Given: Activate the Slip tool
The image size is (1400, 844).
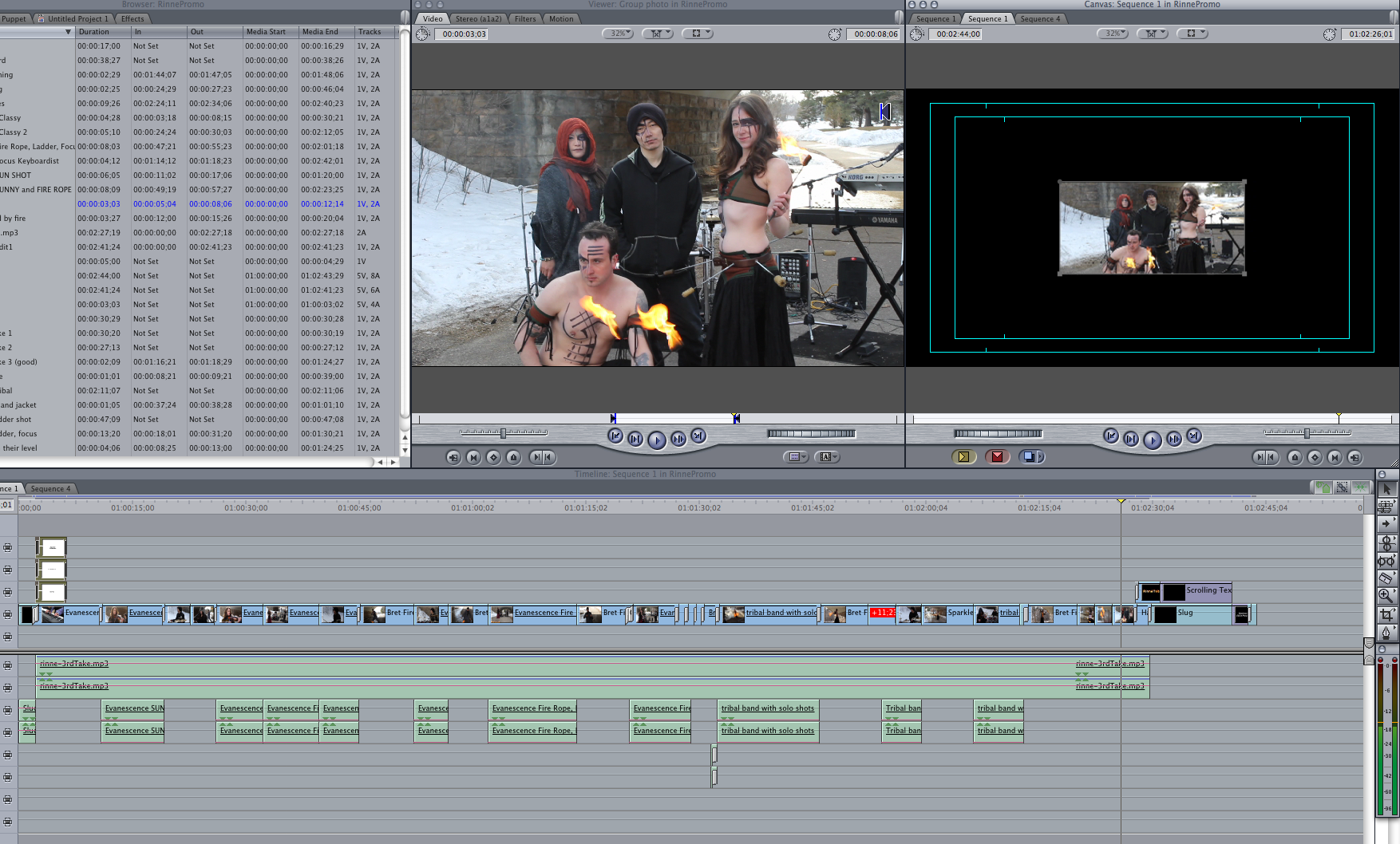Looking at the screenshot, I should click(x=1386, y=560).
